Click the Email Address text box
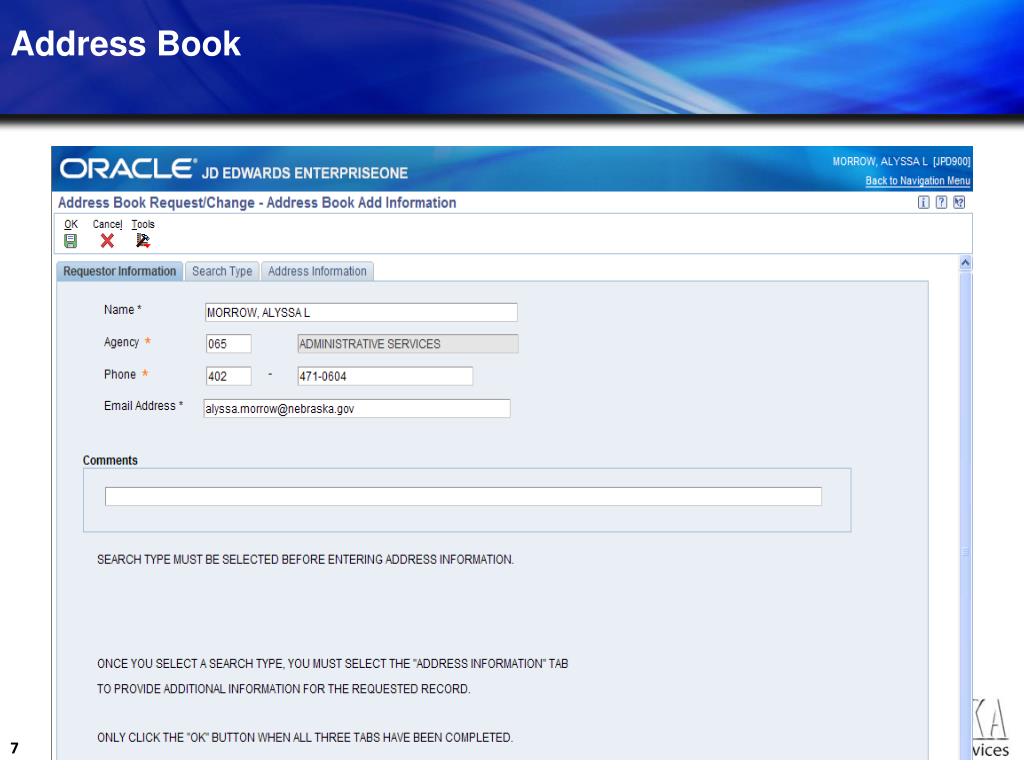This screenshot has width=1024, height=768. pos(356,408)
